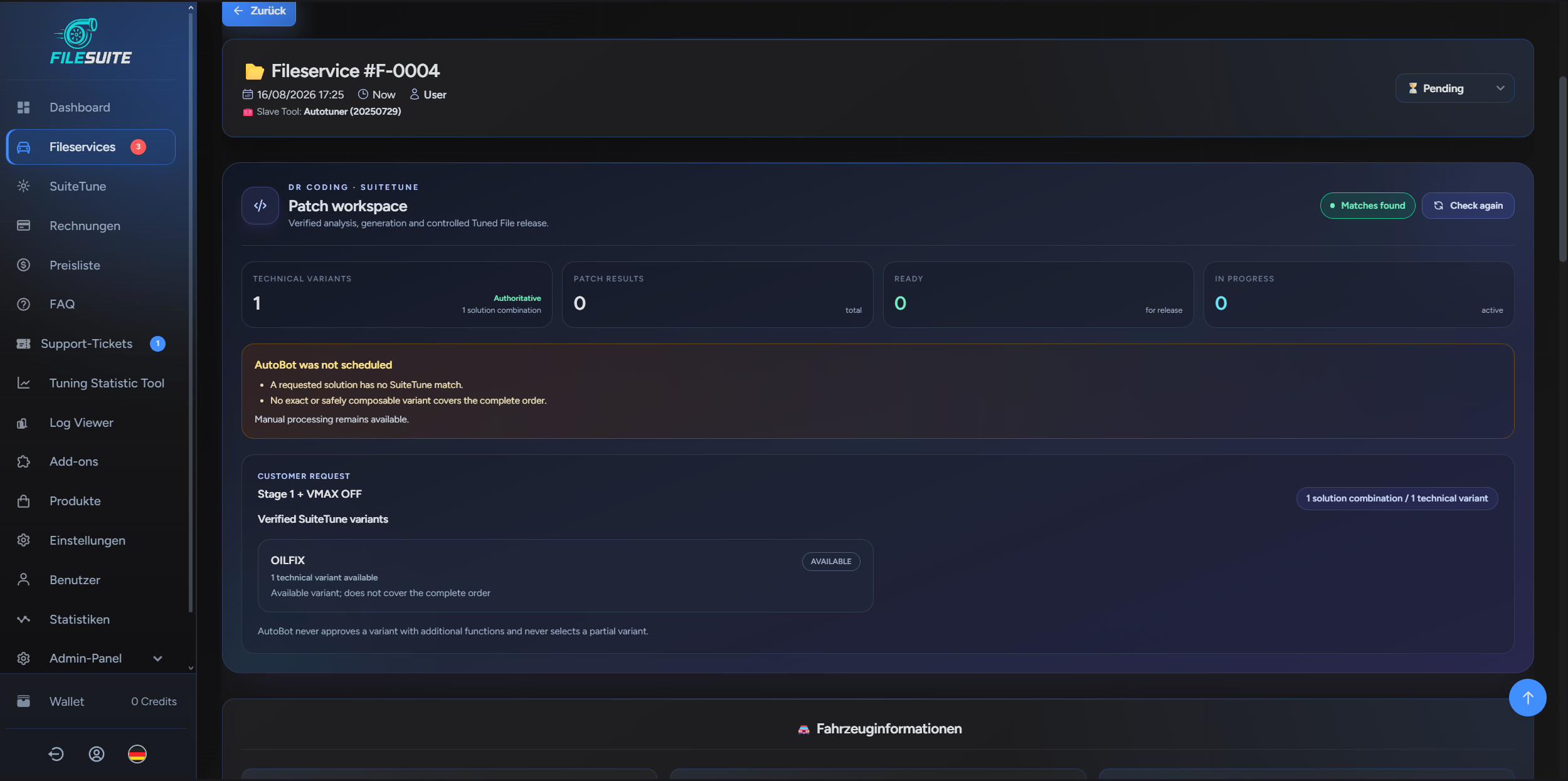Open the Pending status dropdown
The image size is (1568, 781).
1454,88
